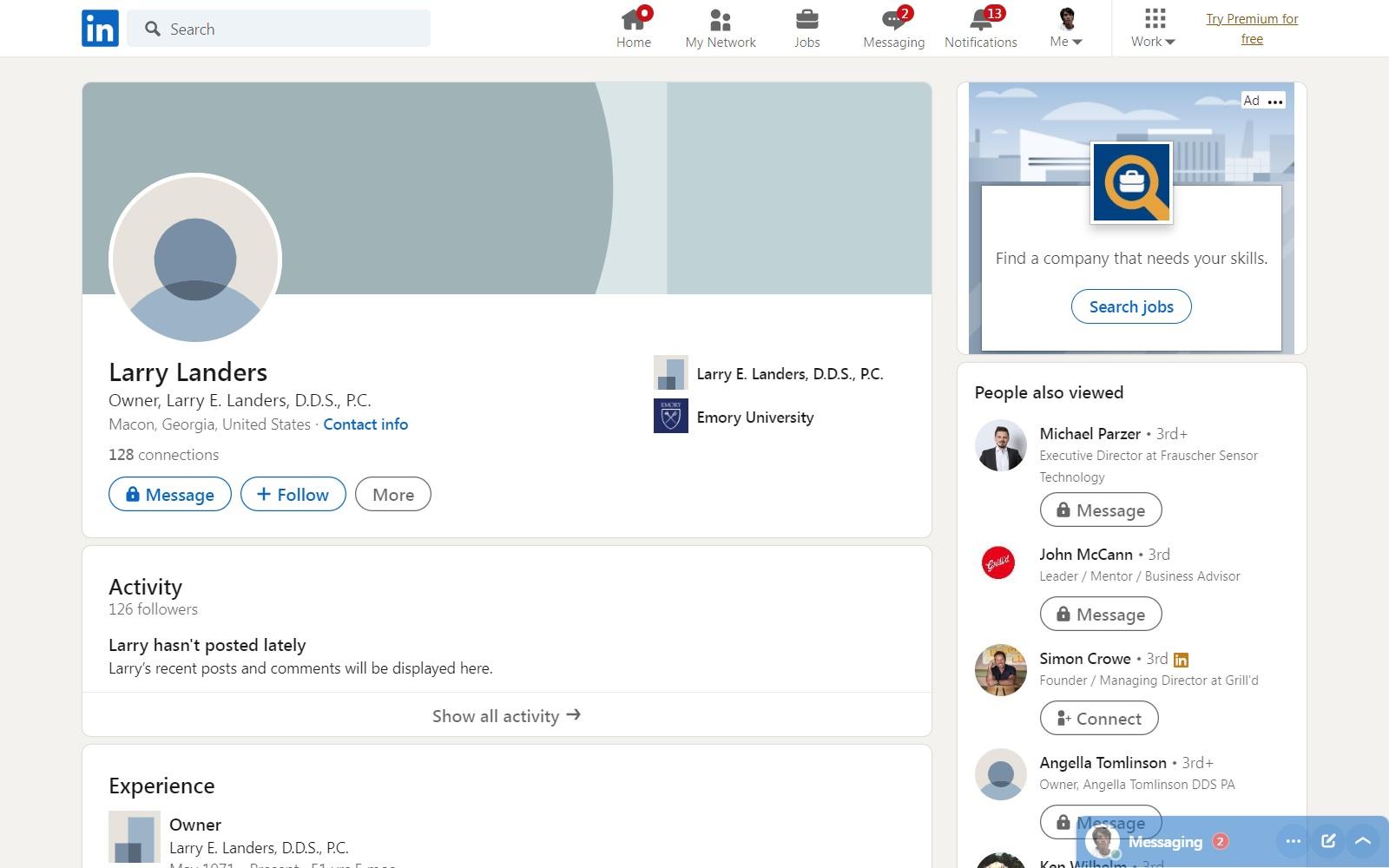Click the Messaging overlay title
The image size is (1389, 868).
point(1165,842)
